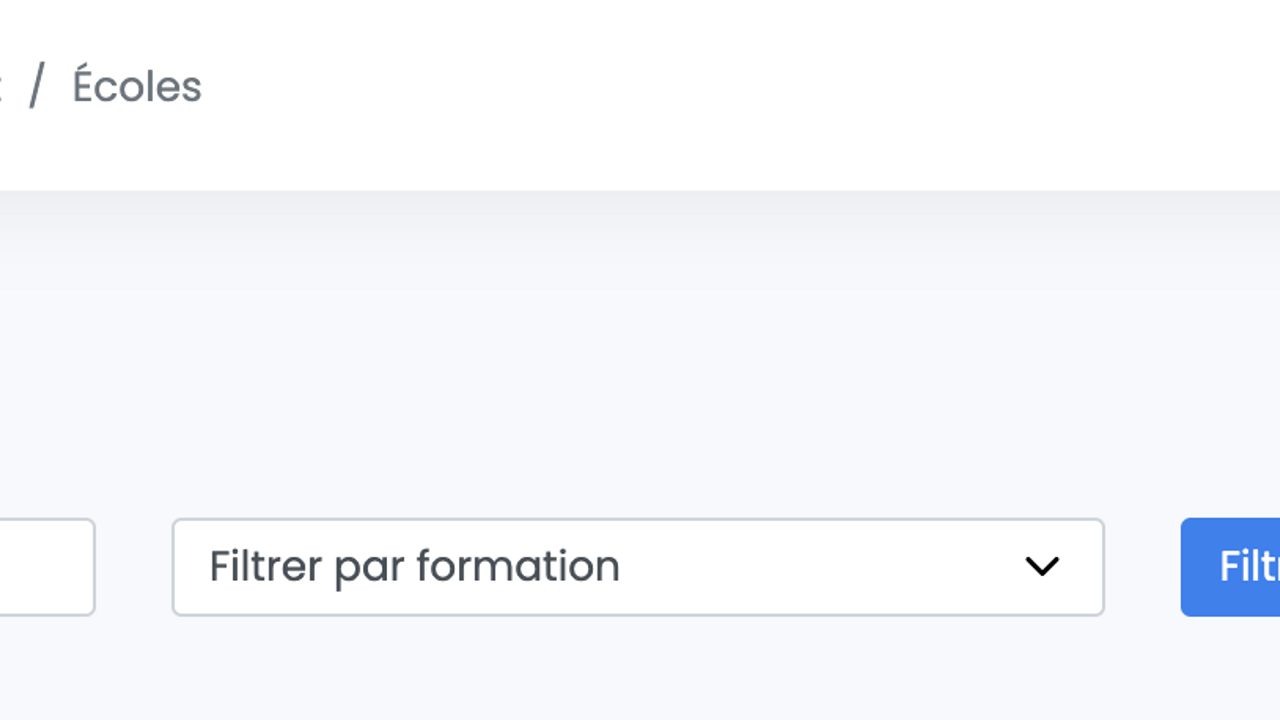Click the partially visible text field left of the formation filter
This screenshot has width=1280, height=720.
coord(46,567)
